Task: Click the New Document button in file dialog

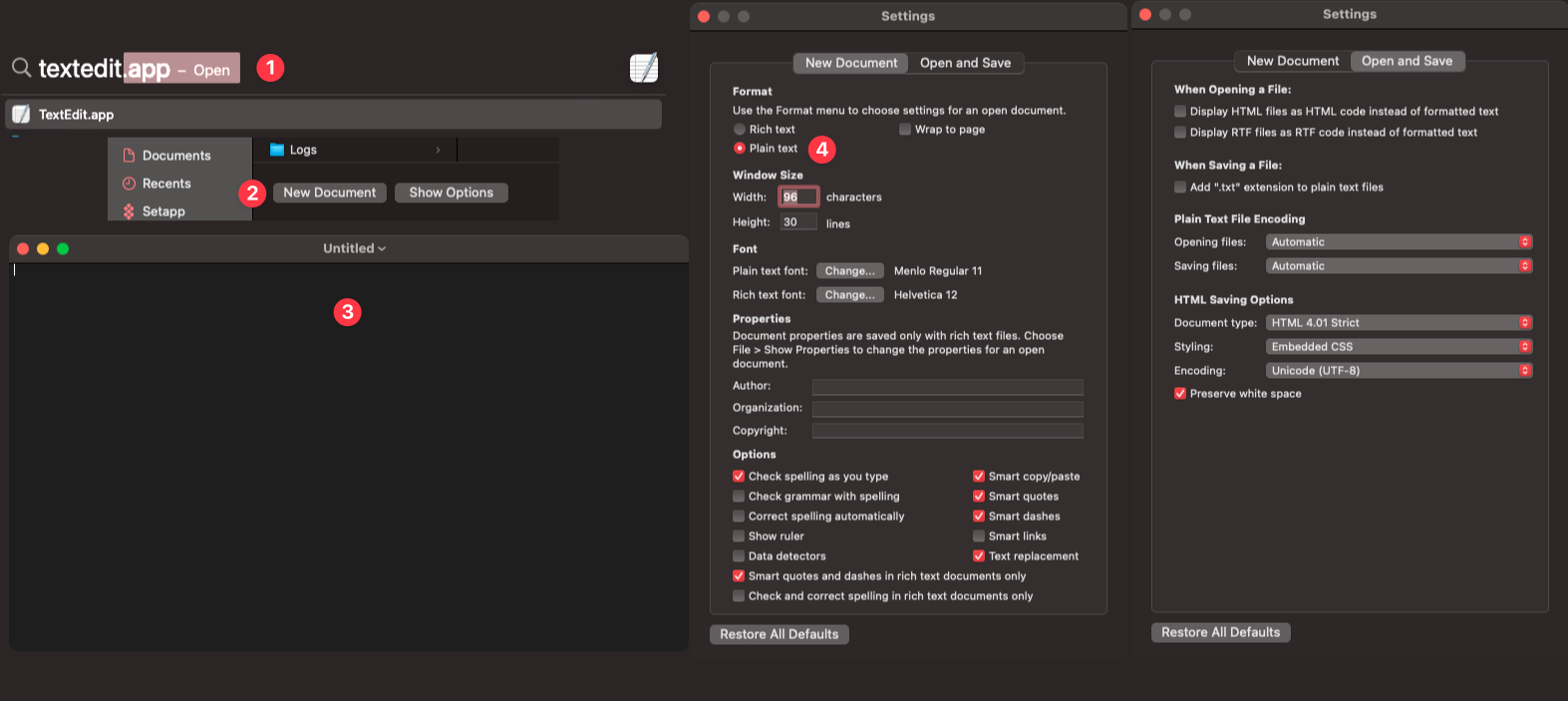Action: pos(330,192)
